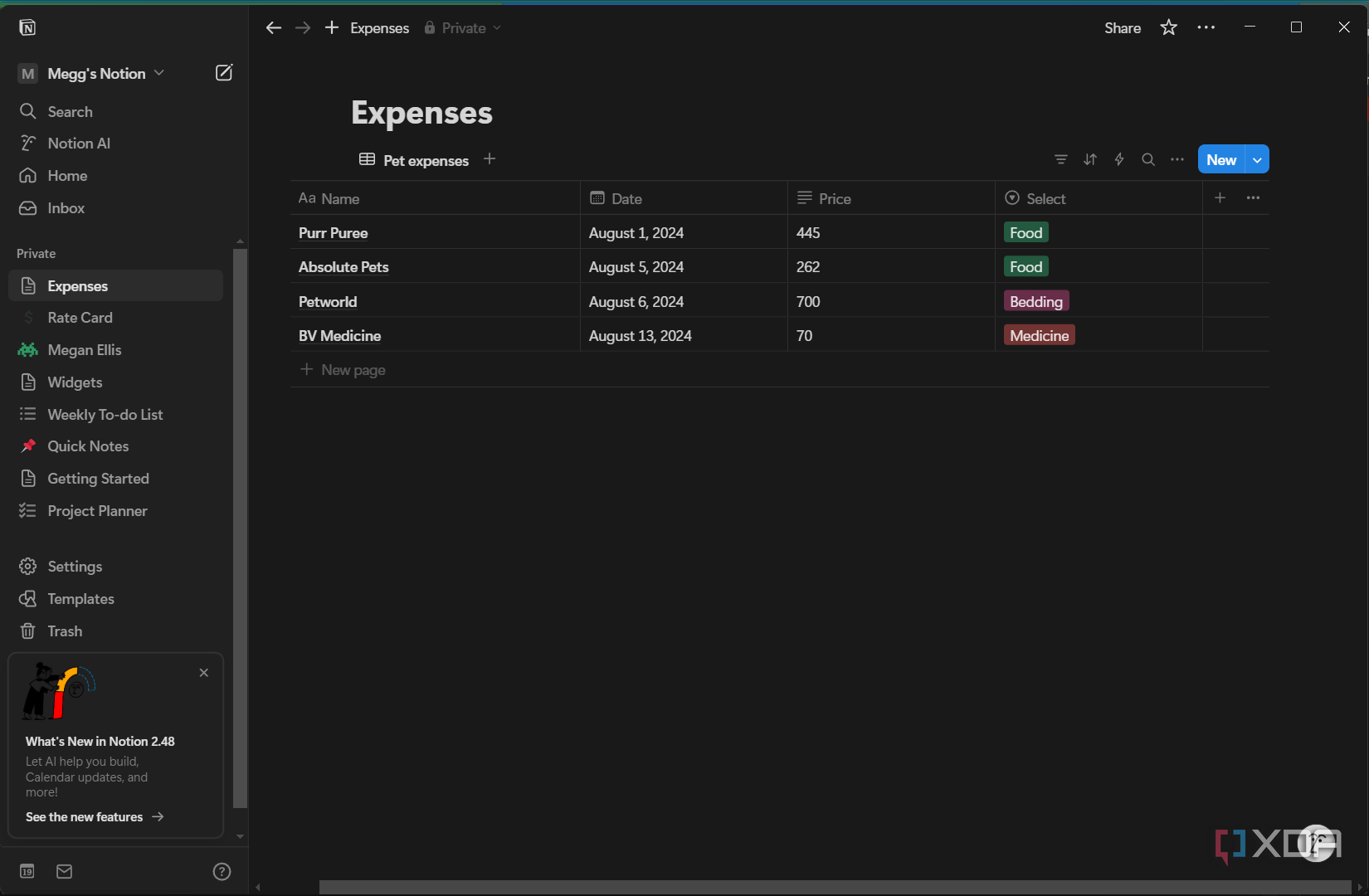The width and height of the screenshot is (1369, 896).
Task: Open the page options three-dot menu
Action: coord(1206,28)
